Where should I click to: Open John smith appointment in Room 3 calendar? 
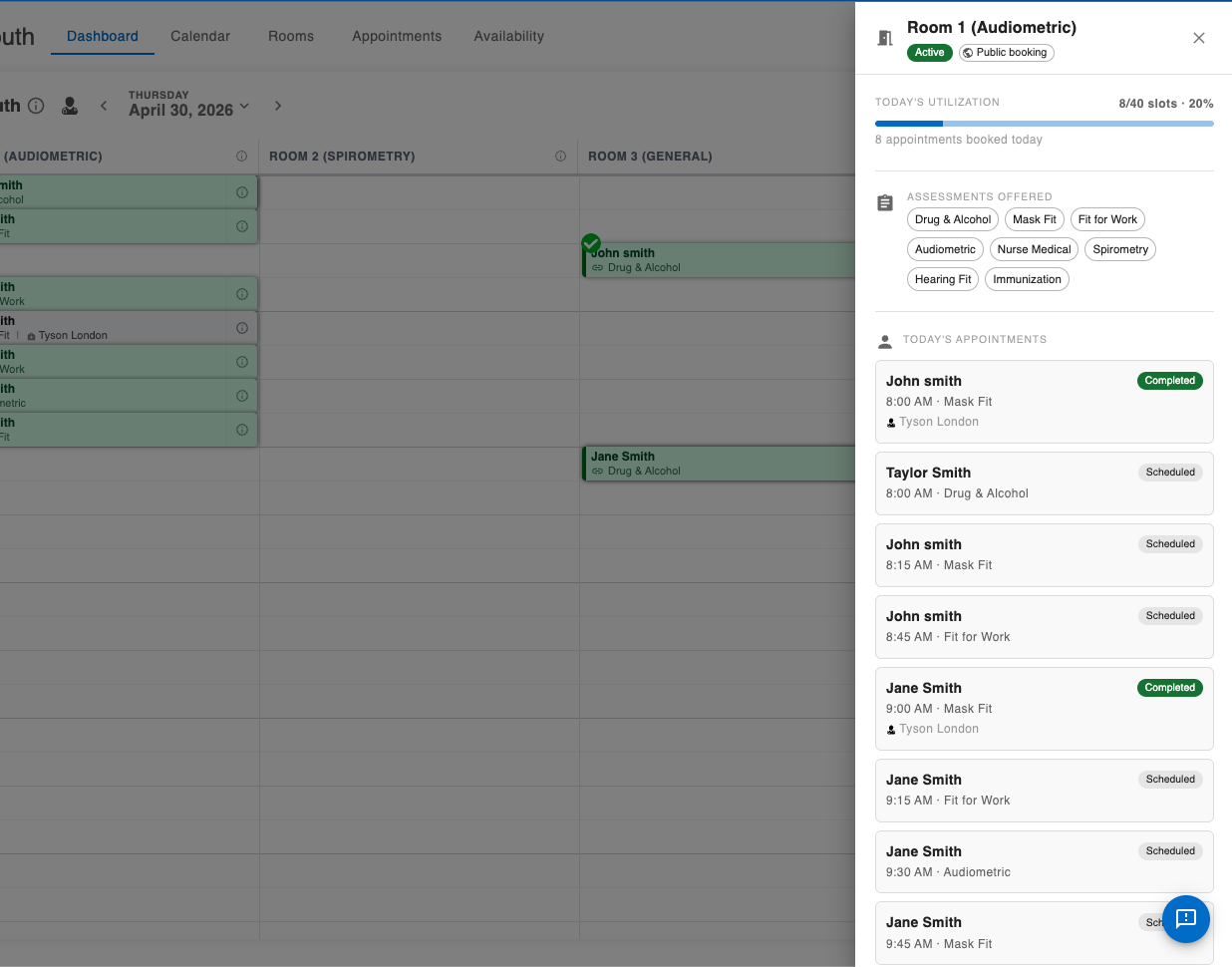[719, 260]
